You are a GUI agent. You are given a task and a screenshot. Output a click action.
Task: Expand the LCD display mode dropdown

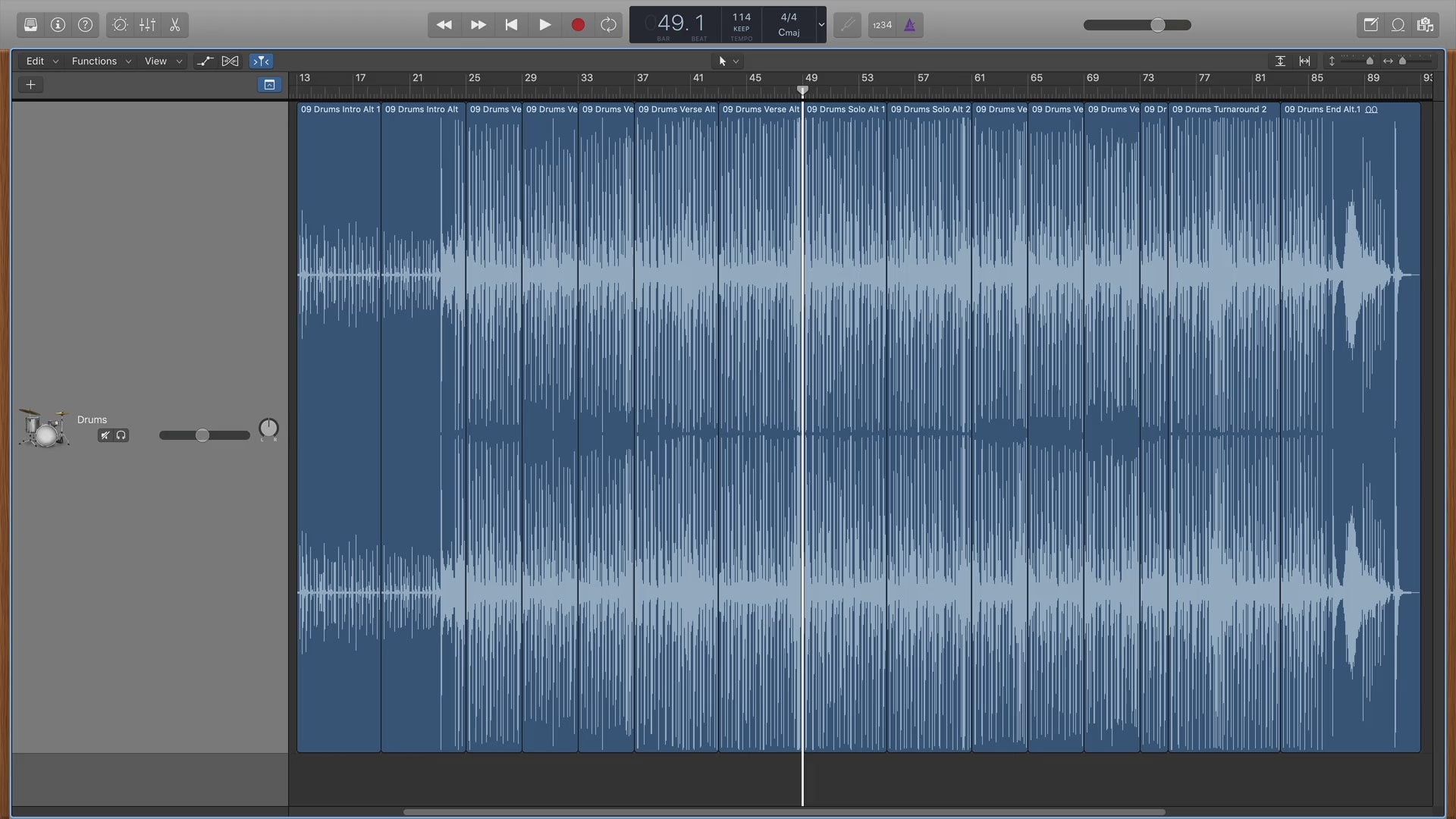821,25
